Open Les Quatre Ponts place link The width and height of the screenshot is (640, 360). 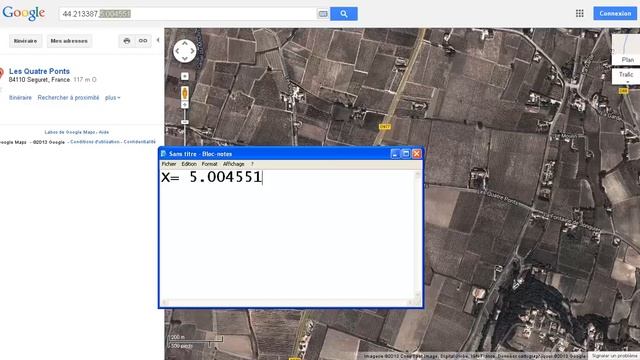click(x=39, y=71)
